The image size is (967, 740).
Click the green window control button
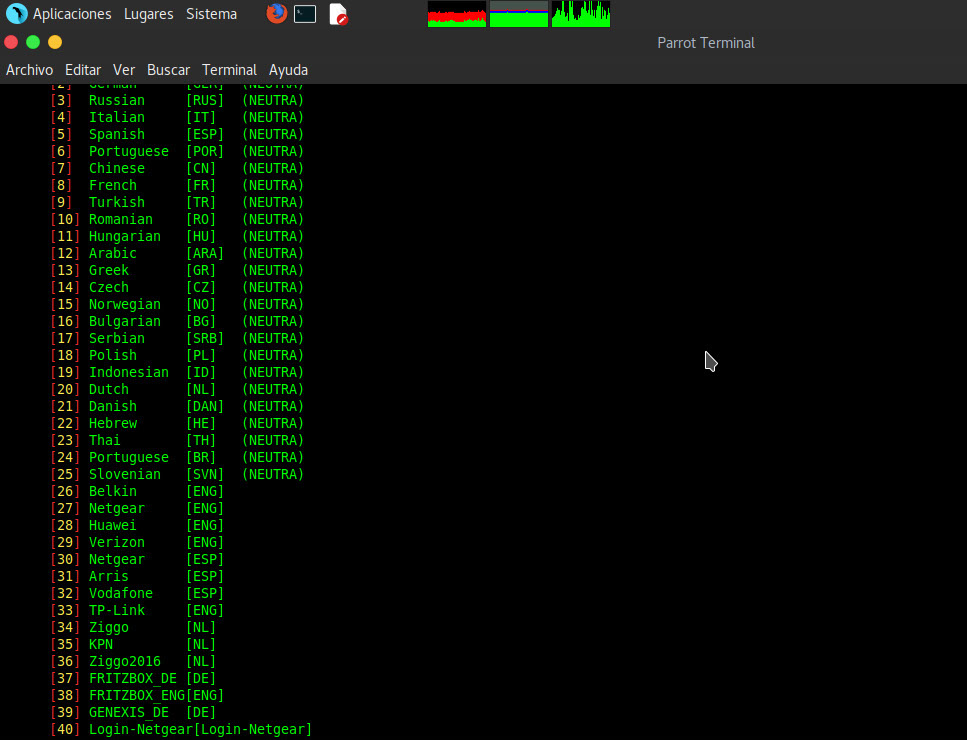pyautogui.click(x=33, y=42)
